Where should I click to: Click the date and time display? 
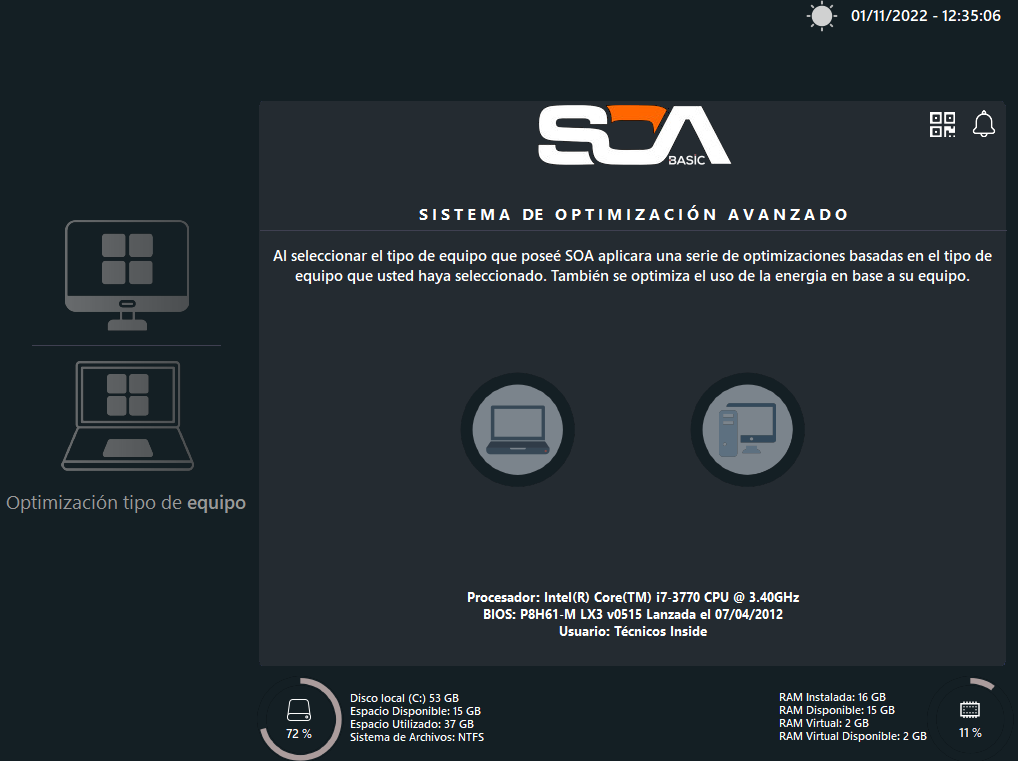coord(926,16)
